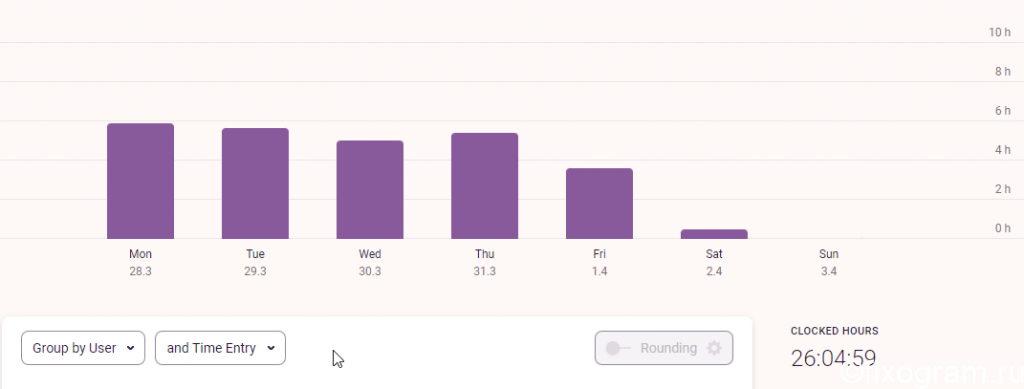Click the Clocked Hours total 26:04:59
Image resolution: width=1024 pixels, height=389 pixels.
tap(833, 358)
